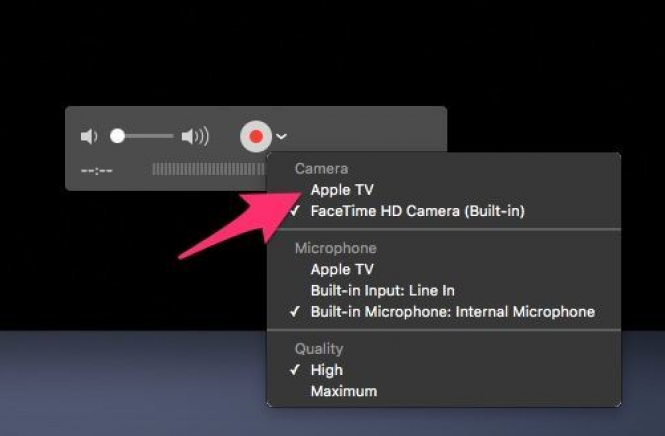Screen dimensions: 665x436
Task: Click the --:-- elapsed time display
Action: (97, 171)
